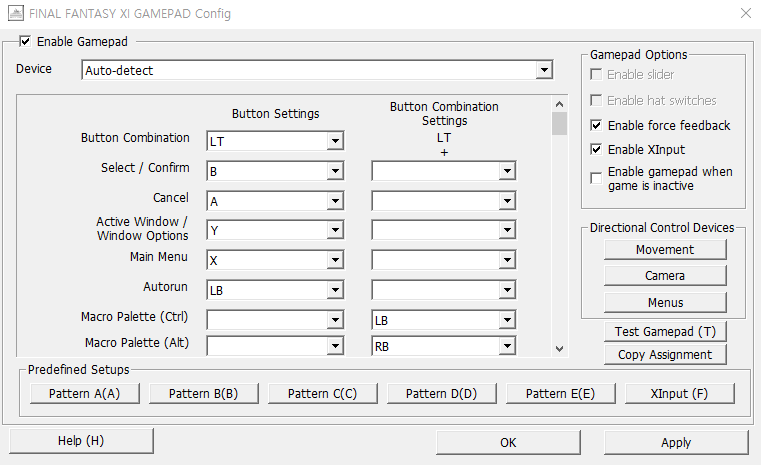Open Main Menu button dropdown showing X

pos(275,260)
